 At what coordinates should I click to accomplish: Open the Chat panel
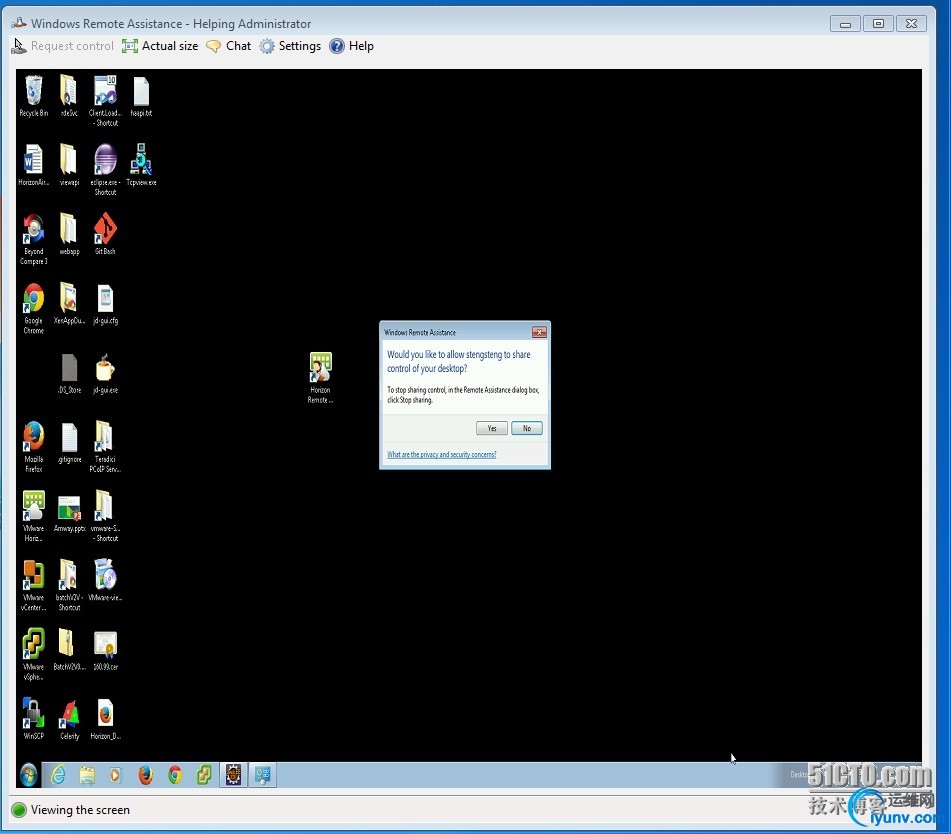coord(229,46)
